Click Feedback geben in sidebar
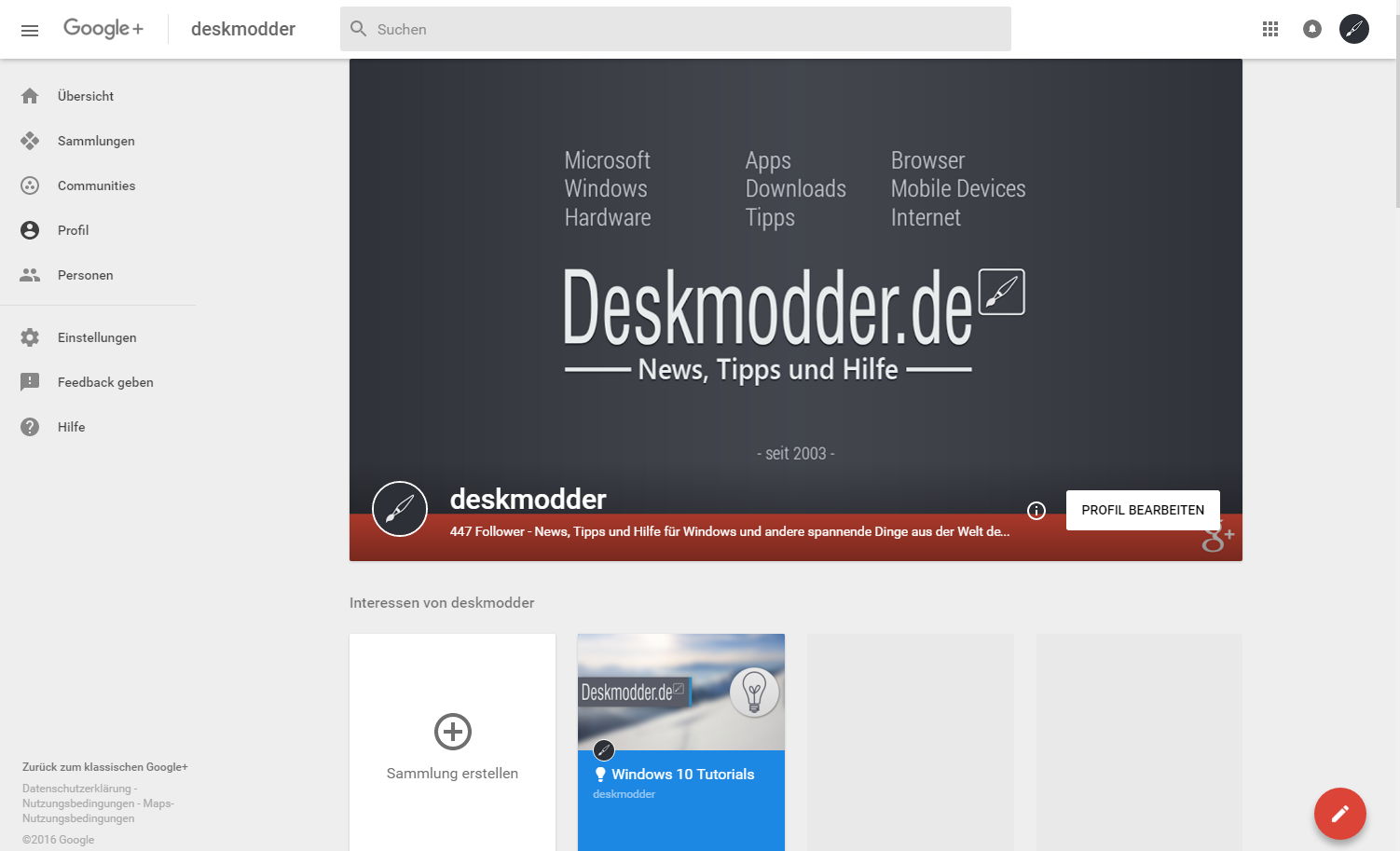 coord(104,382)
